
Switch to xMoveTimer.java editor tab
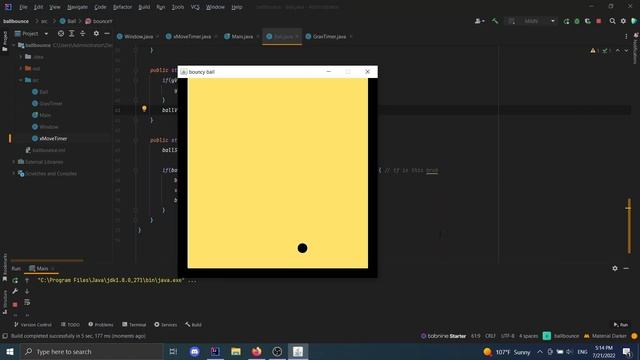pos(191,36)
